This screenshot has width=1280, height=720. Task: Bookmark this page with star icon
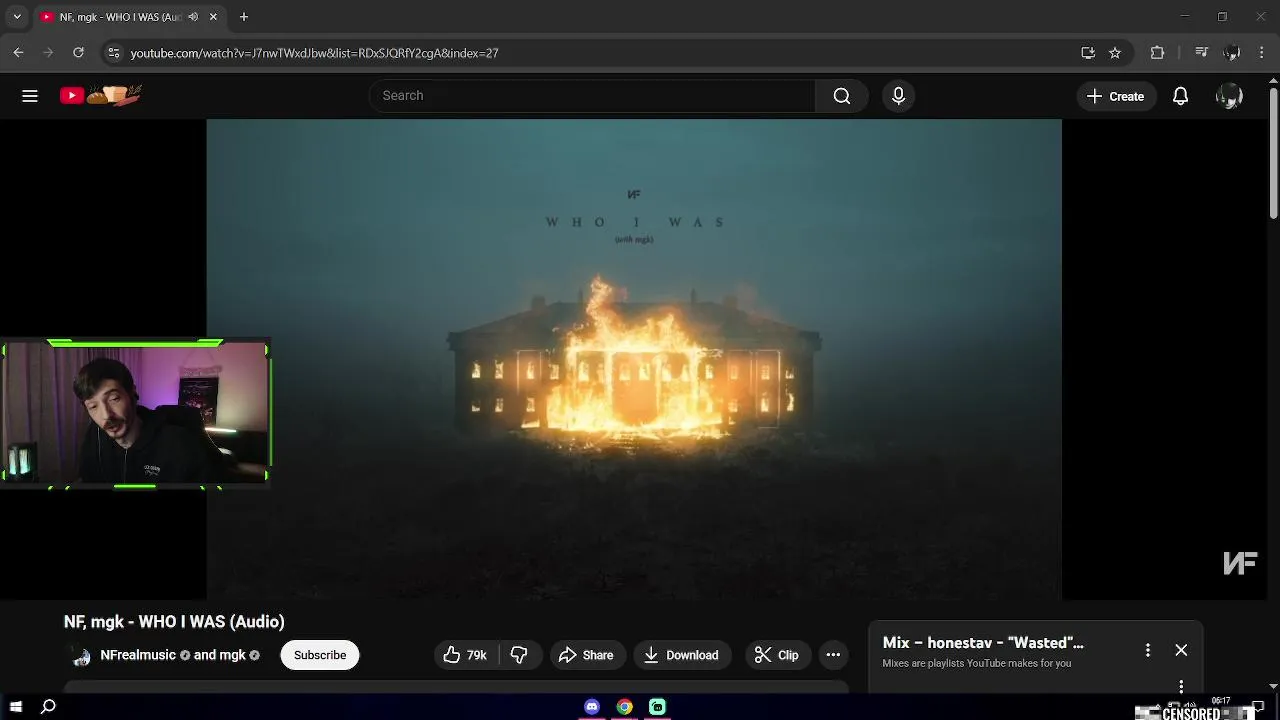[1115, 53]
